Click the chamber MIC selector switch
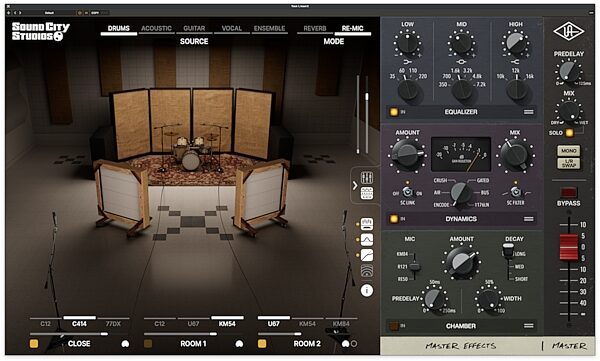Image resolution: width=600 pixels, height=361 pixels. 414,267
